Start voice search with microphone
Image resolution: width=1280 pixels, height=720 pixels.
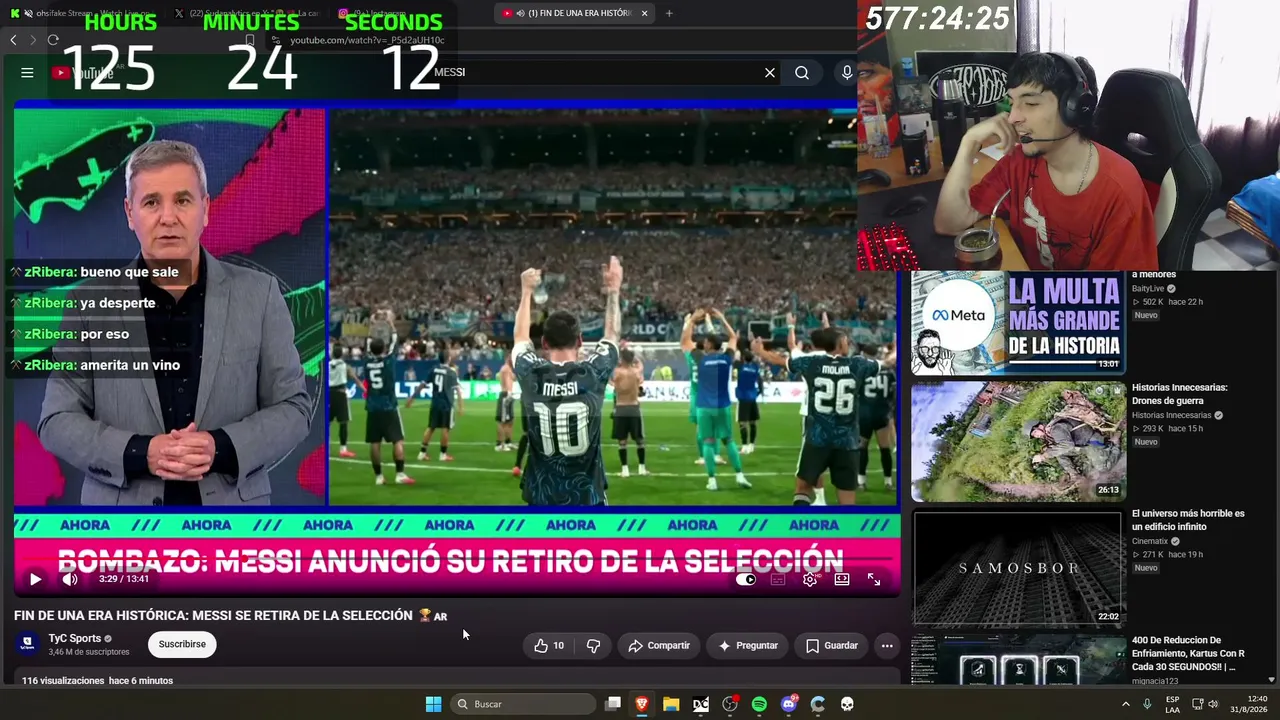847,72
